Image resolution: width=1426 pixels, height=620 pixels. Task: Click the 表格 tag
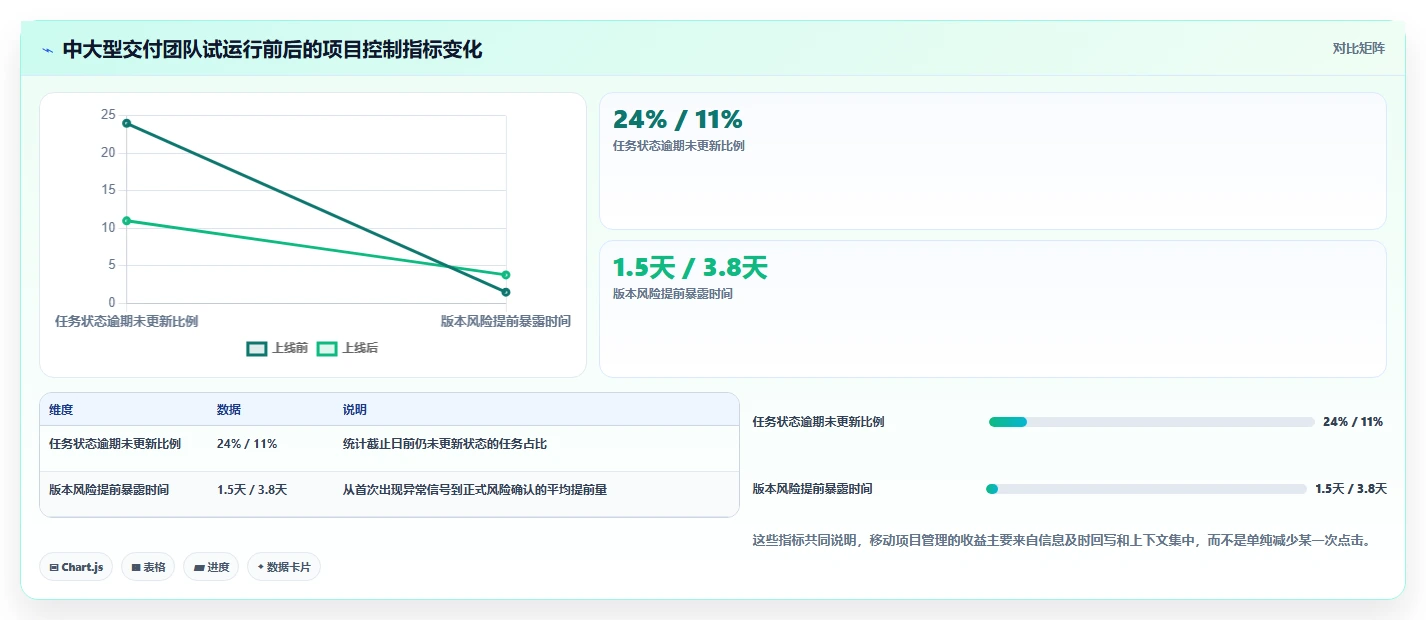(148, 567)
